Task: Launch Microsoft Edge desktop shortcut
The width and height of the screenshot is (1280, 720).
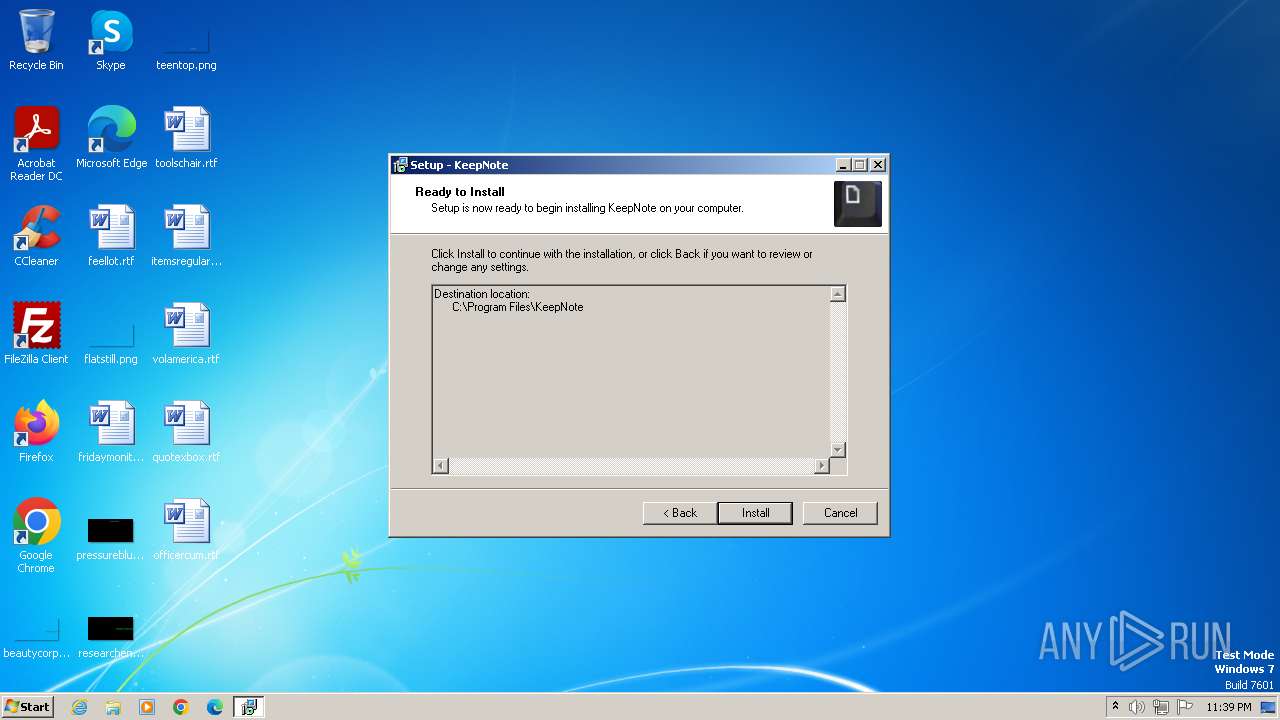Action: pyautogui.click(x=111, y=137)
